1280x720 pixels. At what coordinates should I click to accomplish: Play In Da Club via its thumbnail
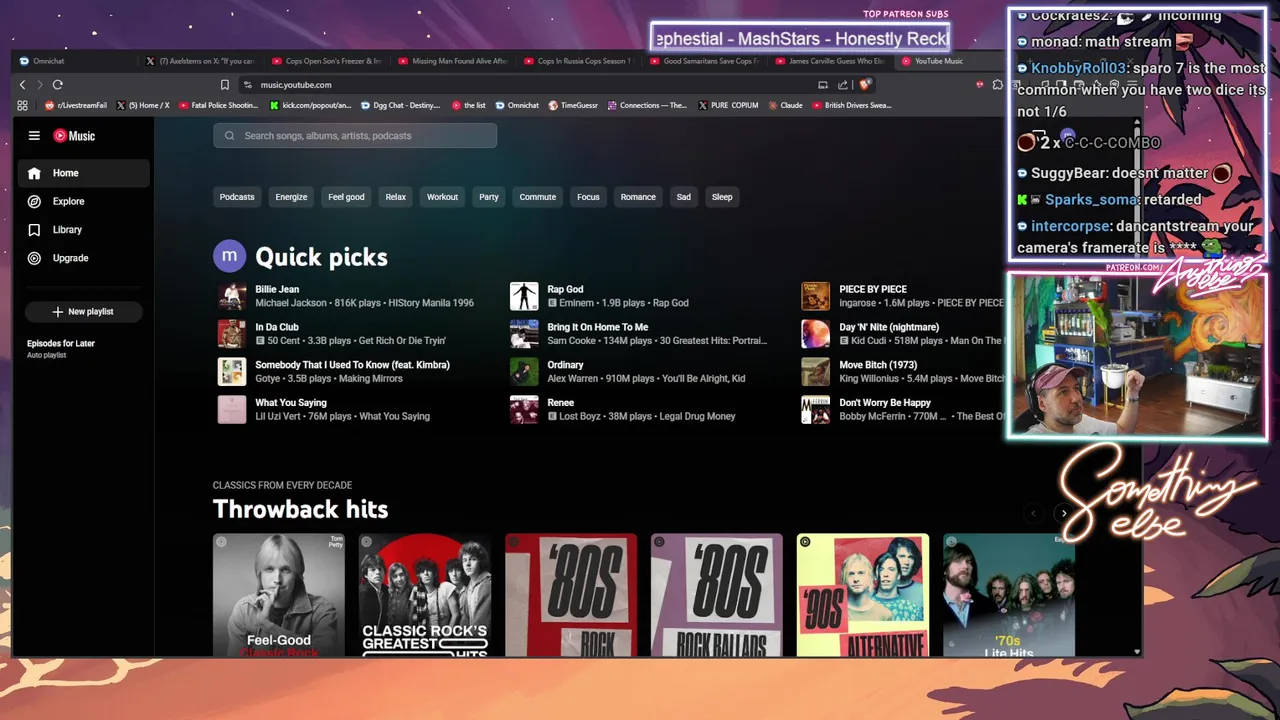(232, 334)
